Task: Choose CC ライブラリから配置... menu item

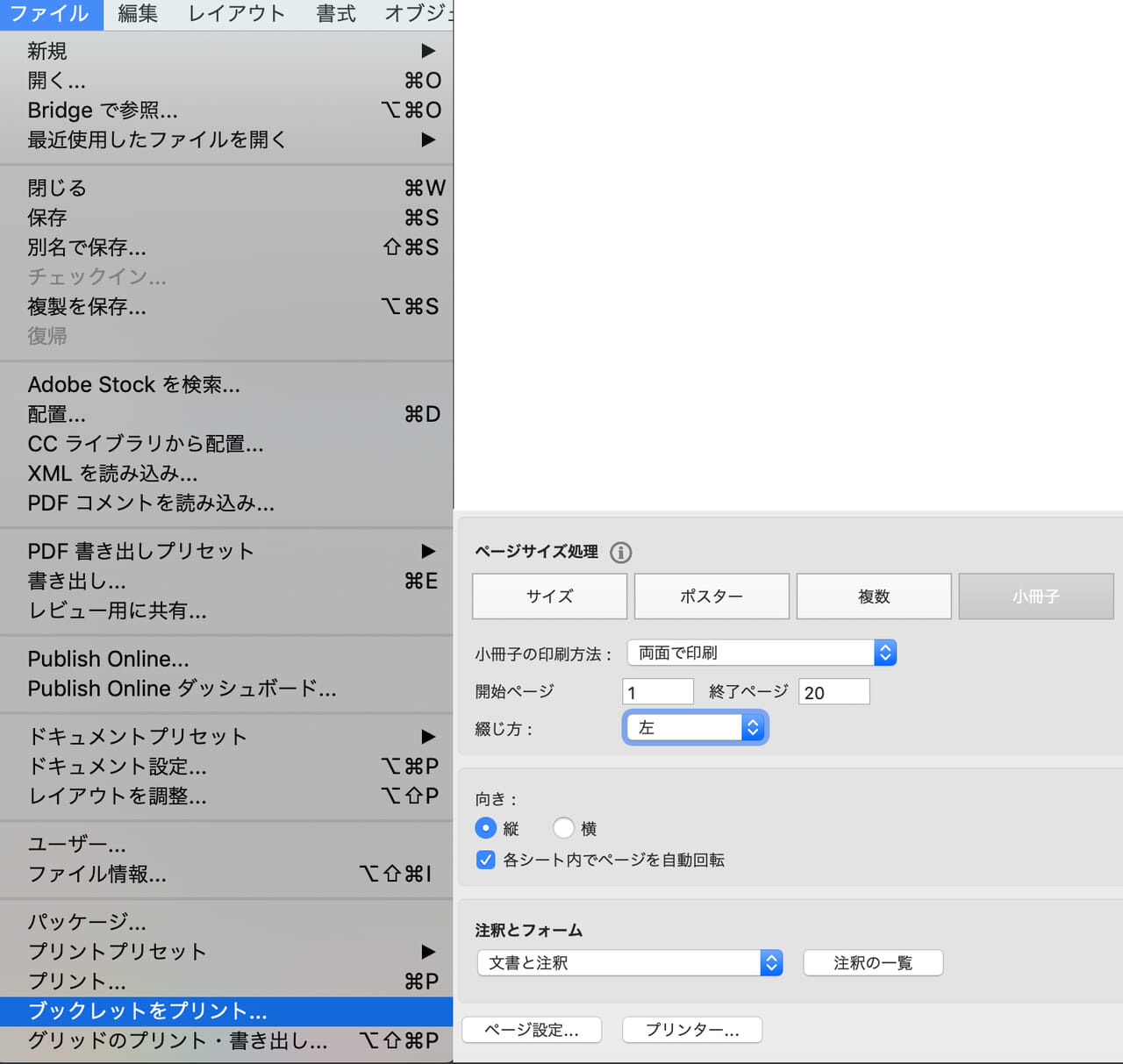Action: tap(226, 444)
